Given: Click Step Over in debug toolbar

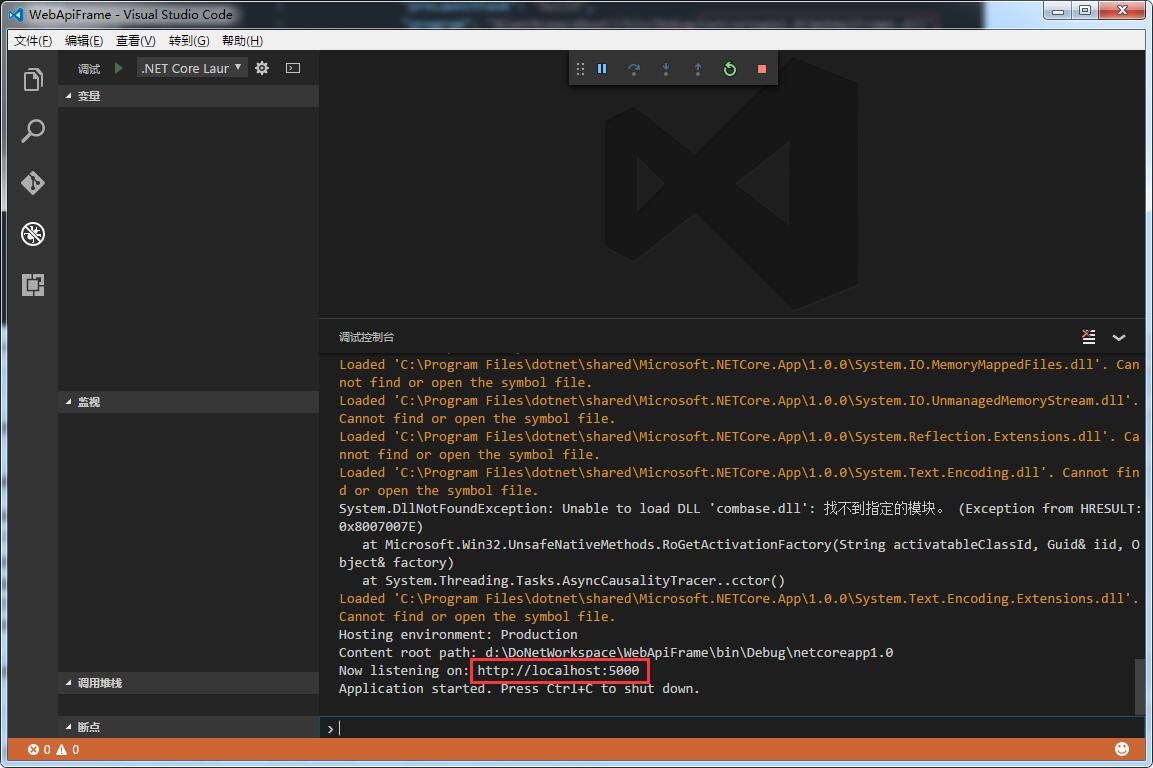Looking at the screenshot, I should [x=634, y=68].
